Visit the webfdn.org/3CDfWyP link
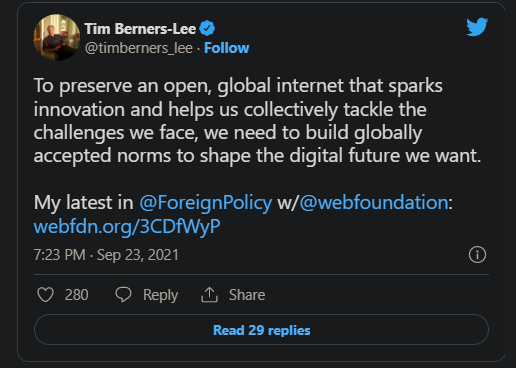Screen dimensions: 516x368 127,226
